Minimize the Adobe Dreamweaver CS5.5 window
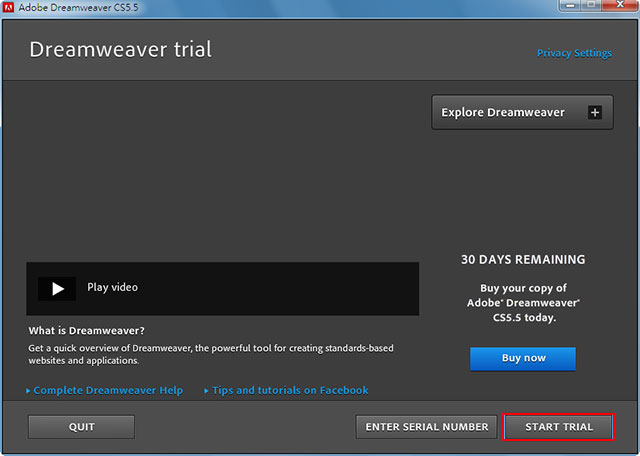640x456 pixels. [x=570, y=5]
